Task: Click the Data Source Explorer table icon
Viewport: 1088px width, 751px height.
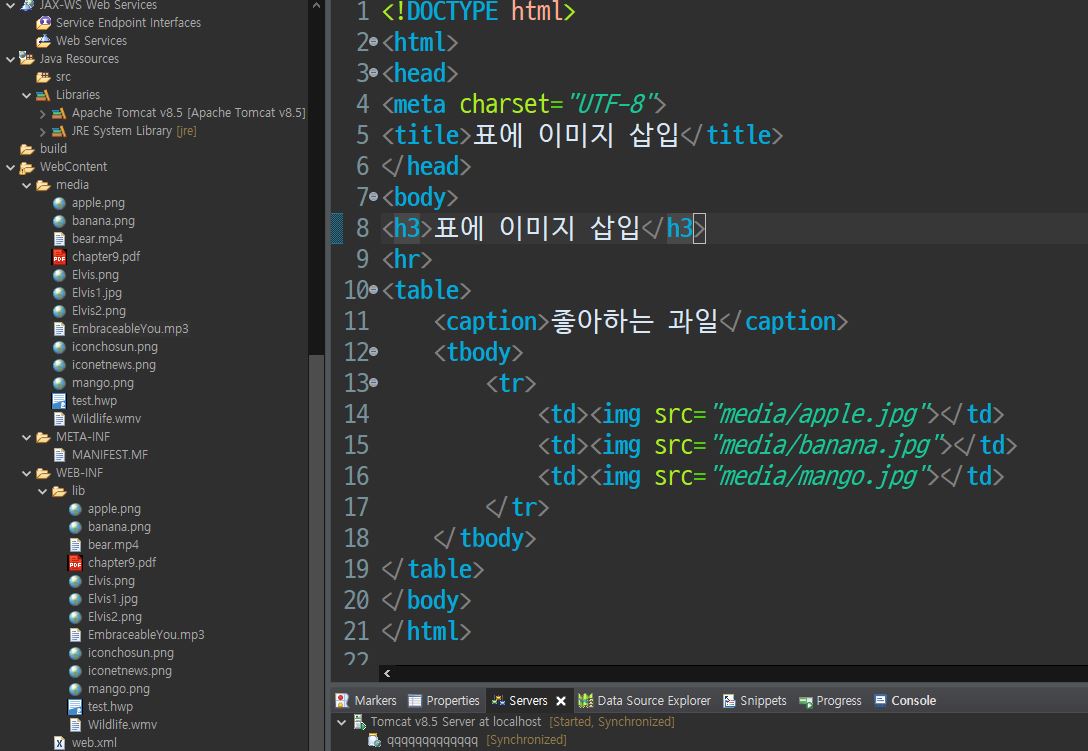Action: [585, 700]
